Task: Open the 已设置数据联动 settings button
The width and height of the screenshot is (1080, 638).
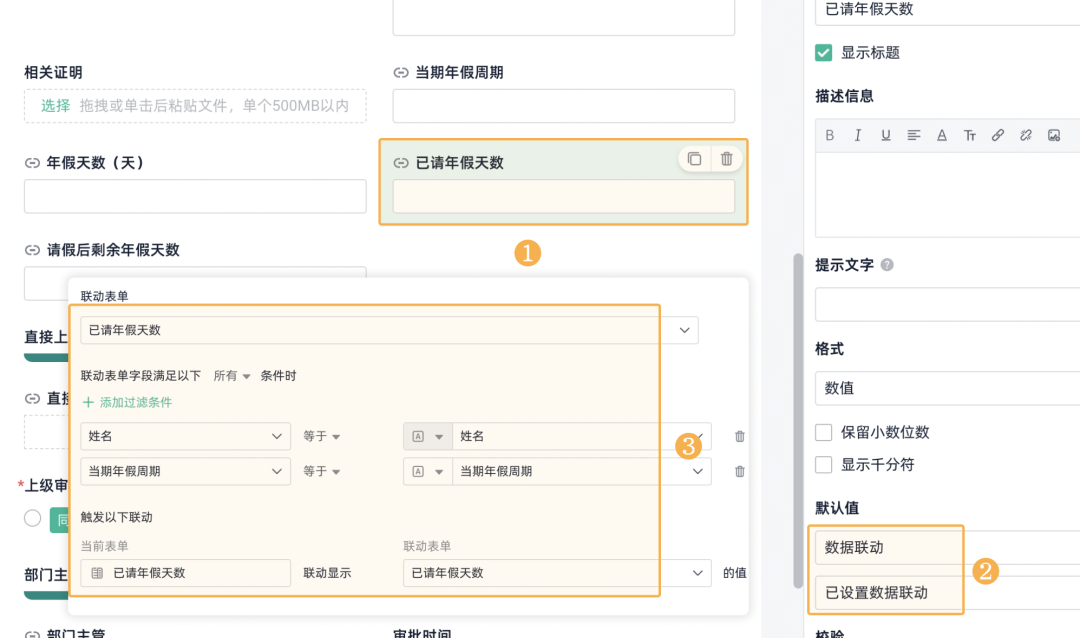Action: point(948,593)
